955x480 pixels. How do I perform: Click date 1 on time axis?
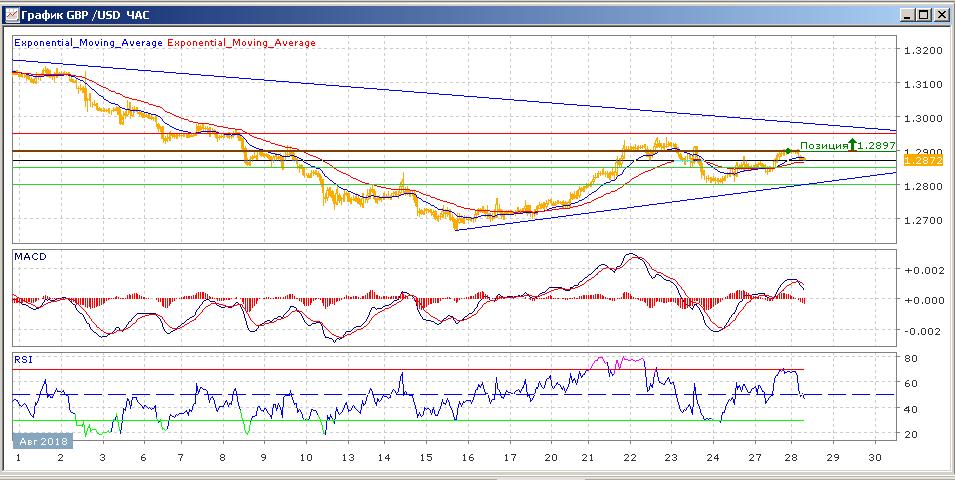pyautogui.click(x=19, y=457)
